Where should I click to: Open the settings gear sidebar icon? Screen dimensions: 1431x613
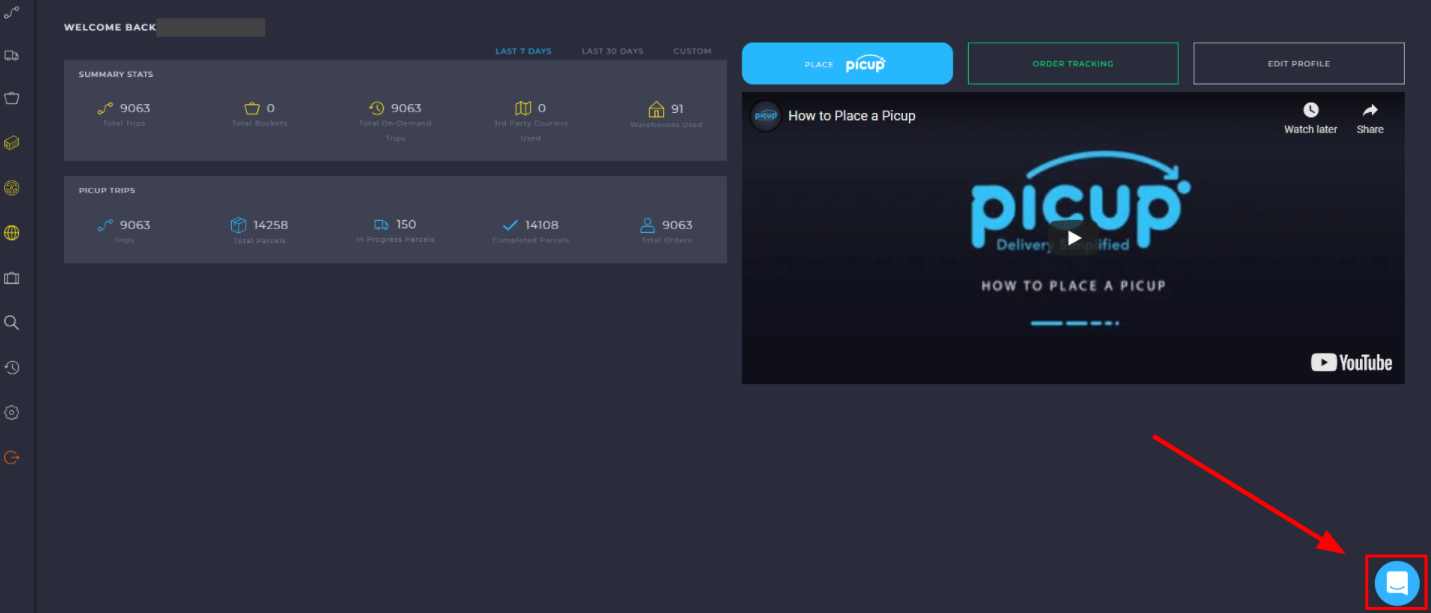pos(12,412)
